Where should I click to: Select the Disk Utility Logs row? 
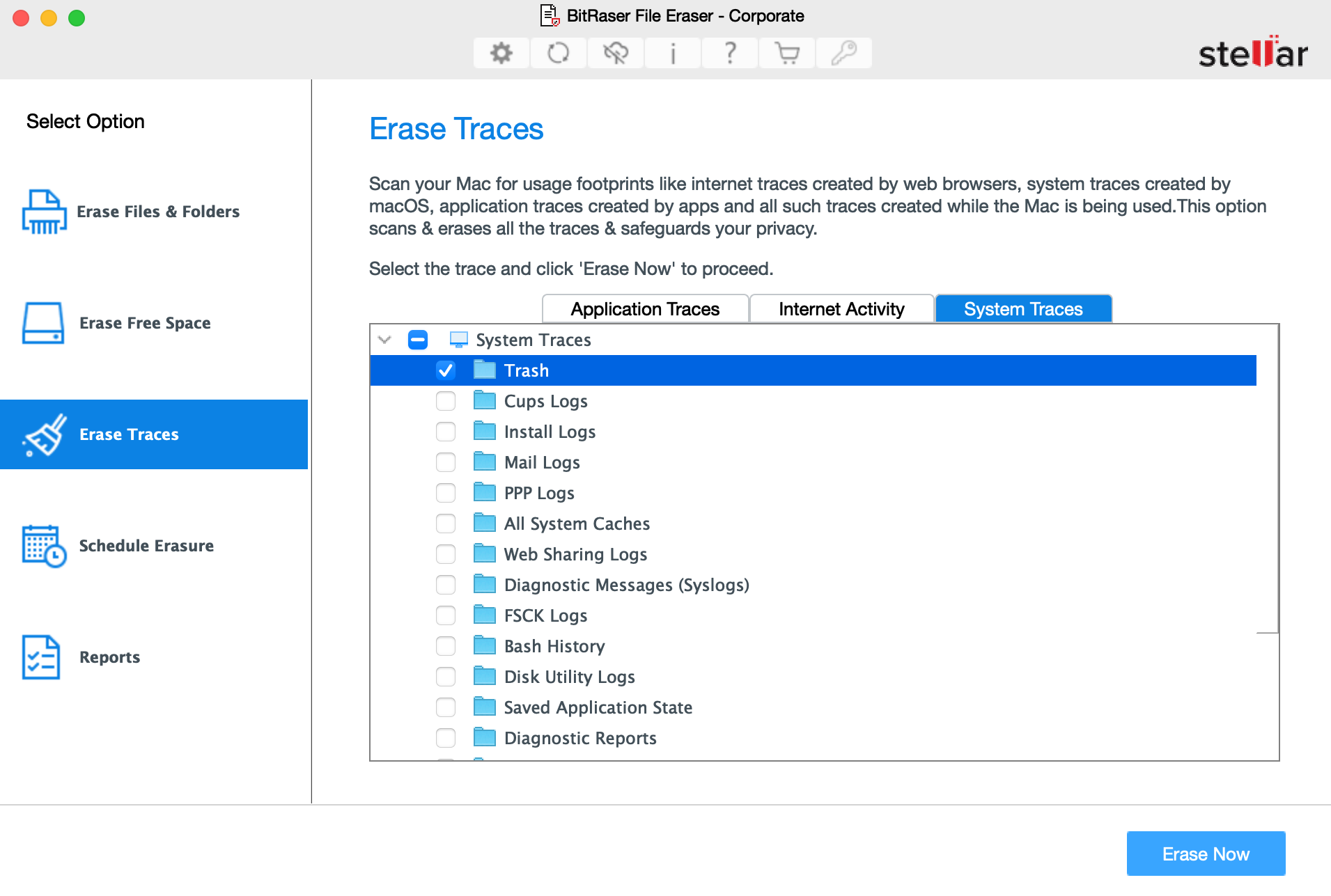pyautogui.click(x=813, y=677)
